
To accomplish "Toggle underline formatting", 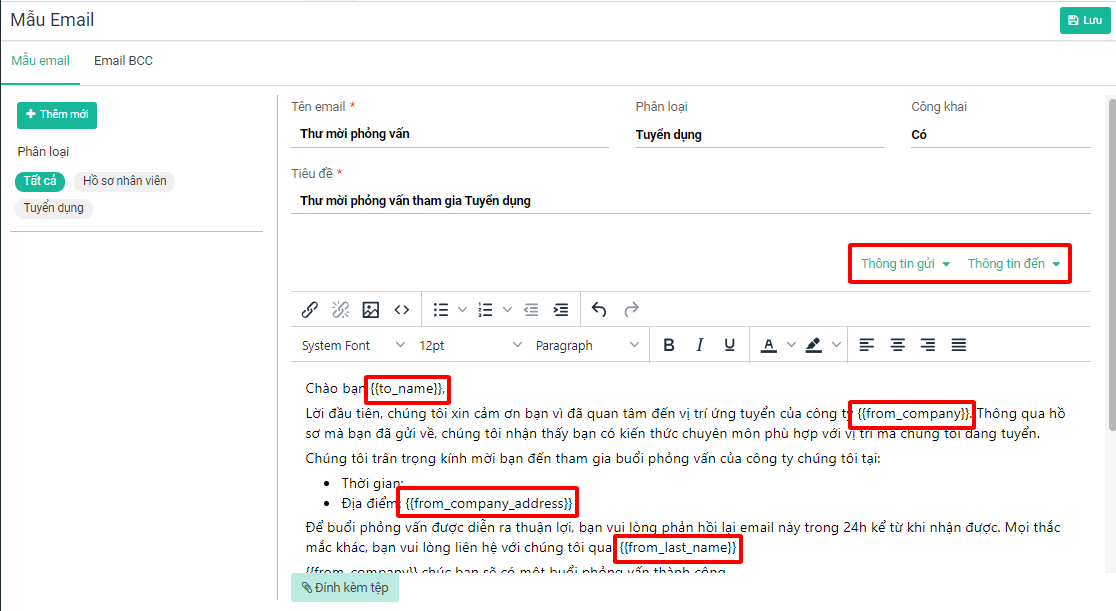I will click(730, 345).
